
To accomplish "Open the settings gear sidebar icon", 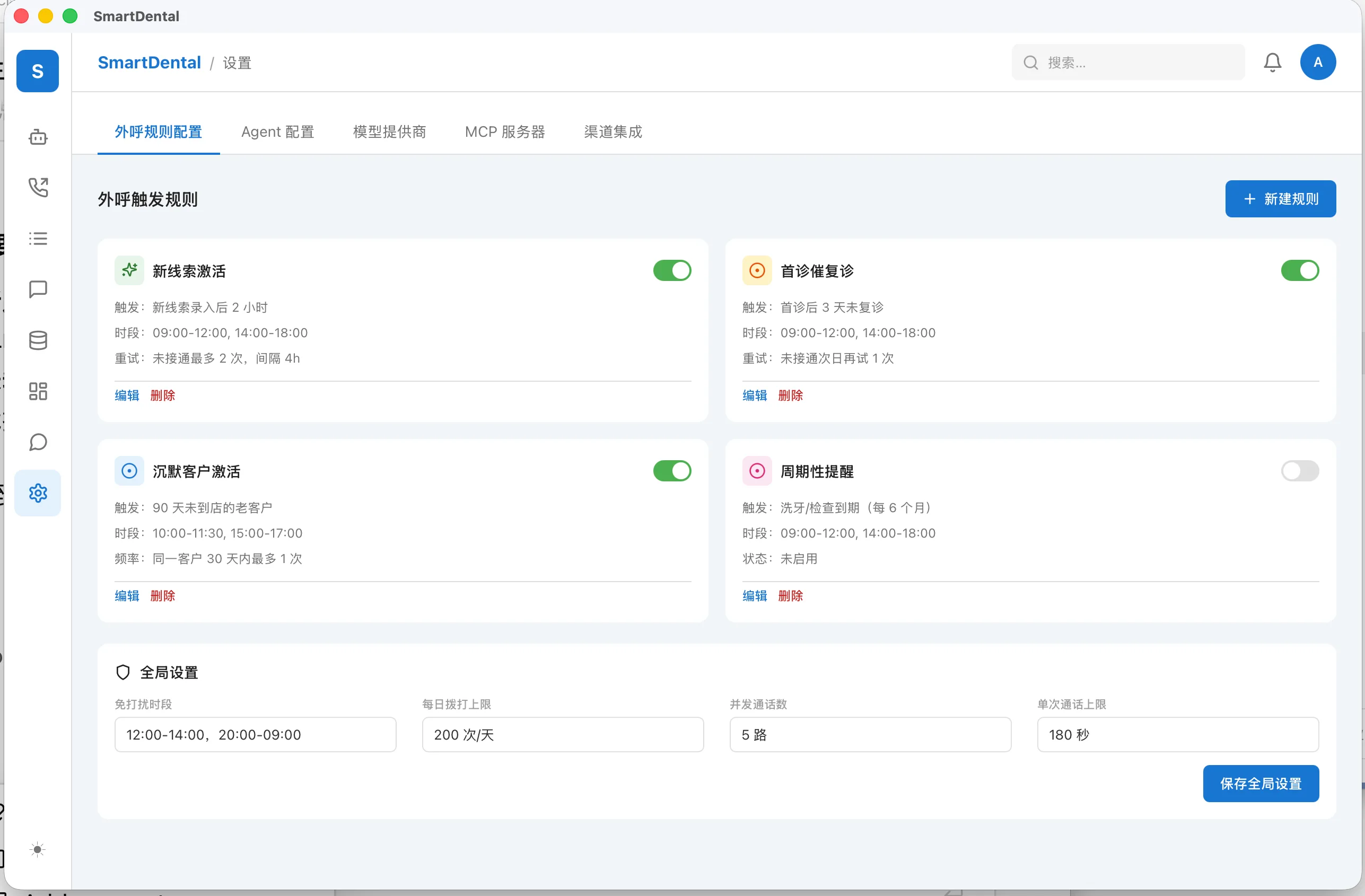I will (x=38, y=493).
